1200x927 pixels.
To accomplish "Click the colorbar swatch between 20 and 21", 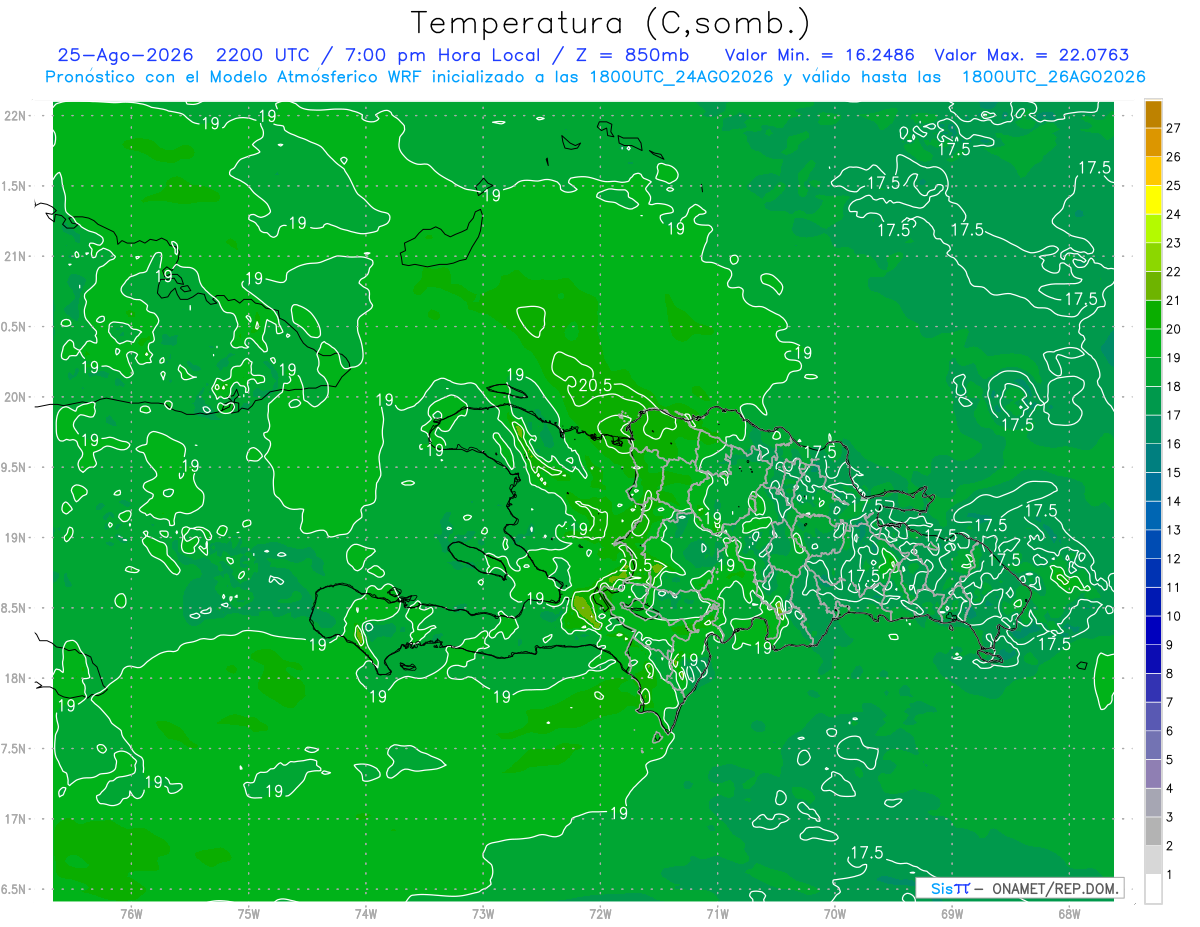I will (x=1153, y=315).
